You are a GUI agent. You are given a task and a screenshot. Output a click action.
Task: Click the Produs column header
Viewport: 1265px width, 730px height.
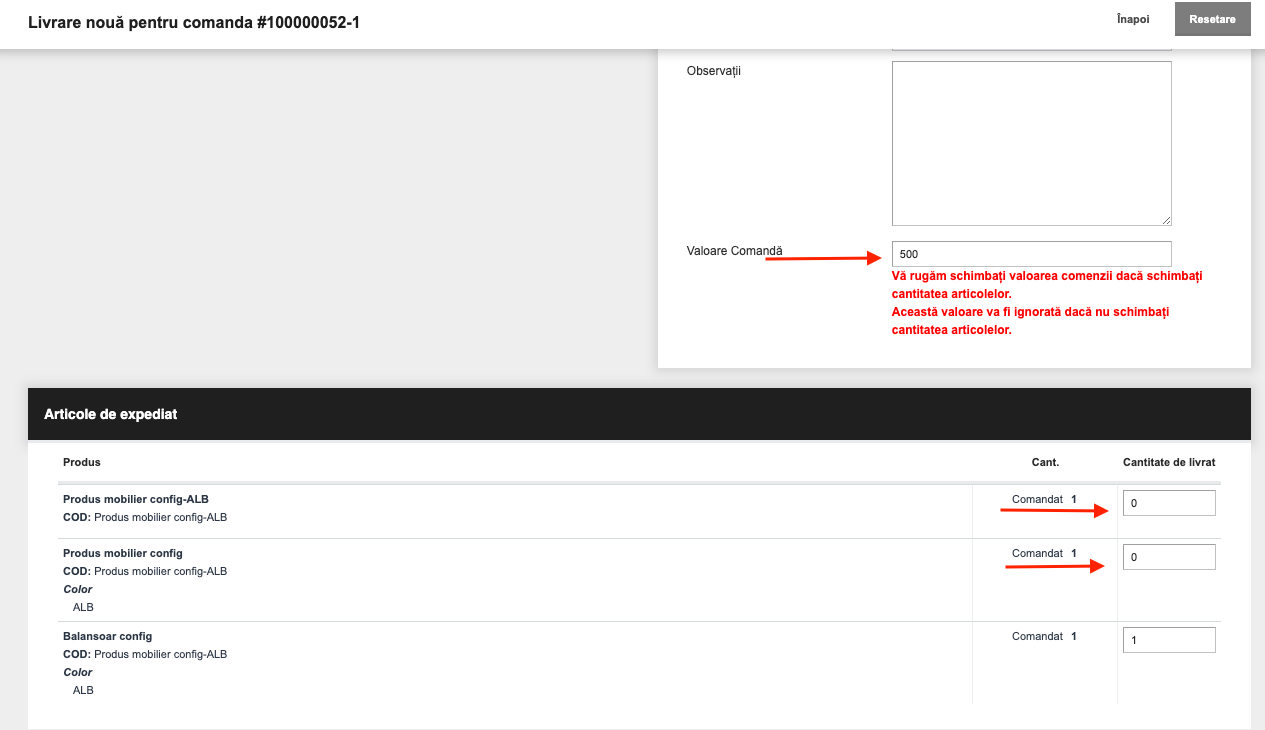click(82, 462)
